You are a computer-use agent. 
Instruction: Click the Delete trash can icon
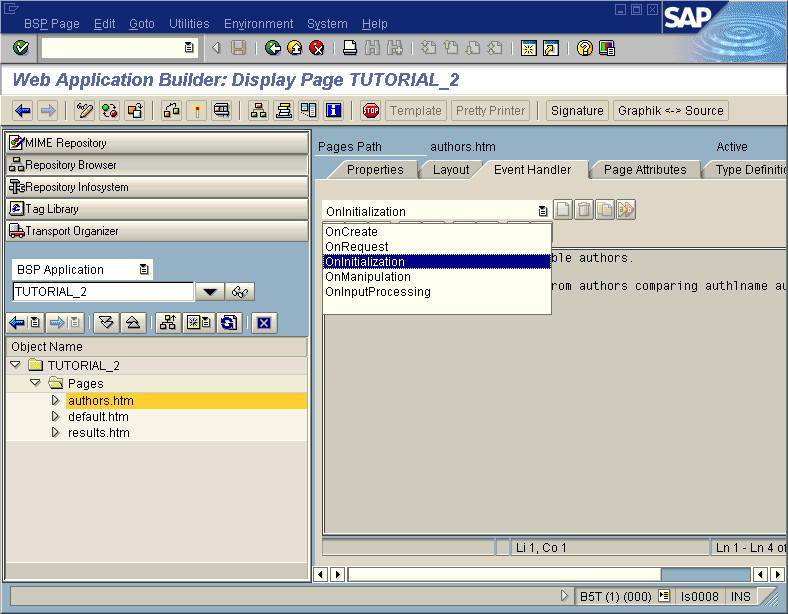pyautogui.click(x=583, y=210)
